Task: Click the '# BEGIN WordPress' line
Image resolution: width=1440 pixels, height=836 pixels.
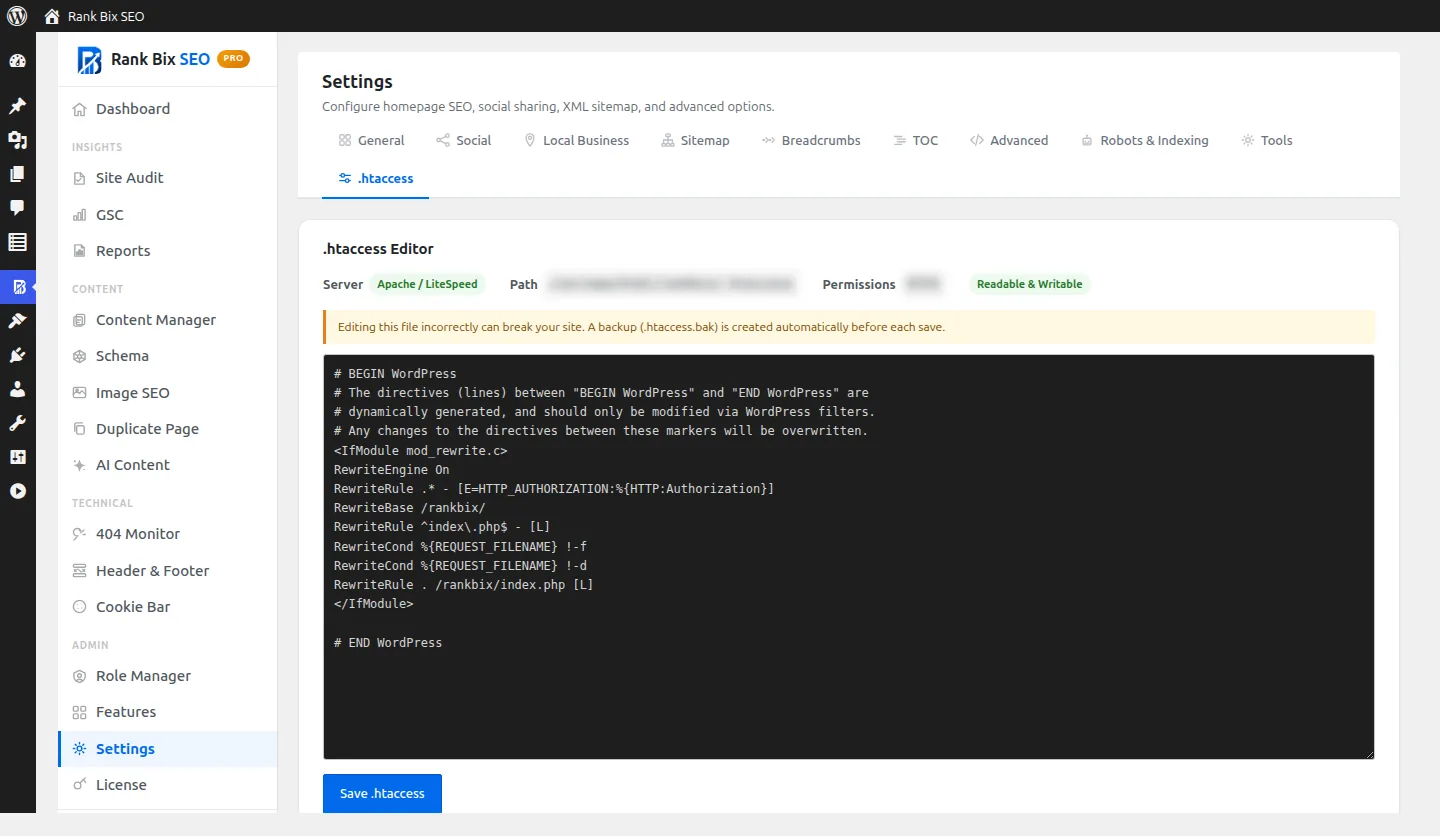Action: (x=395, y=374)
